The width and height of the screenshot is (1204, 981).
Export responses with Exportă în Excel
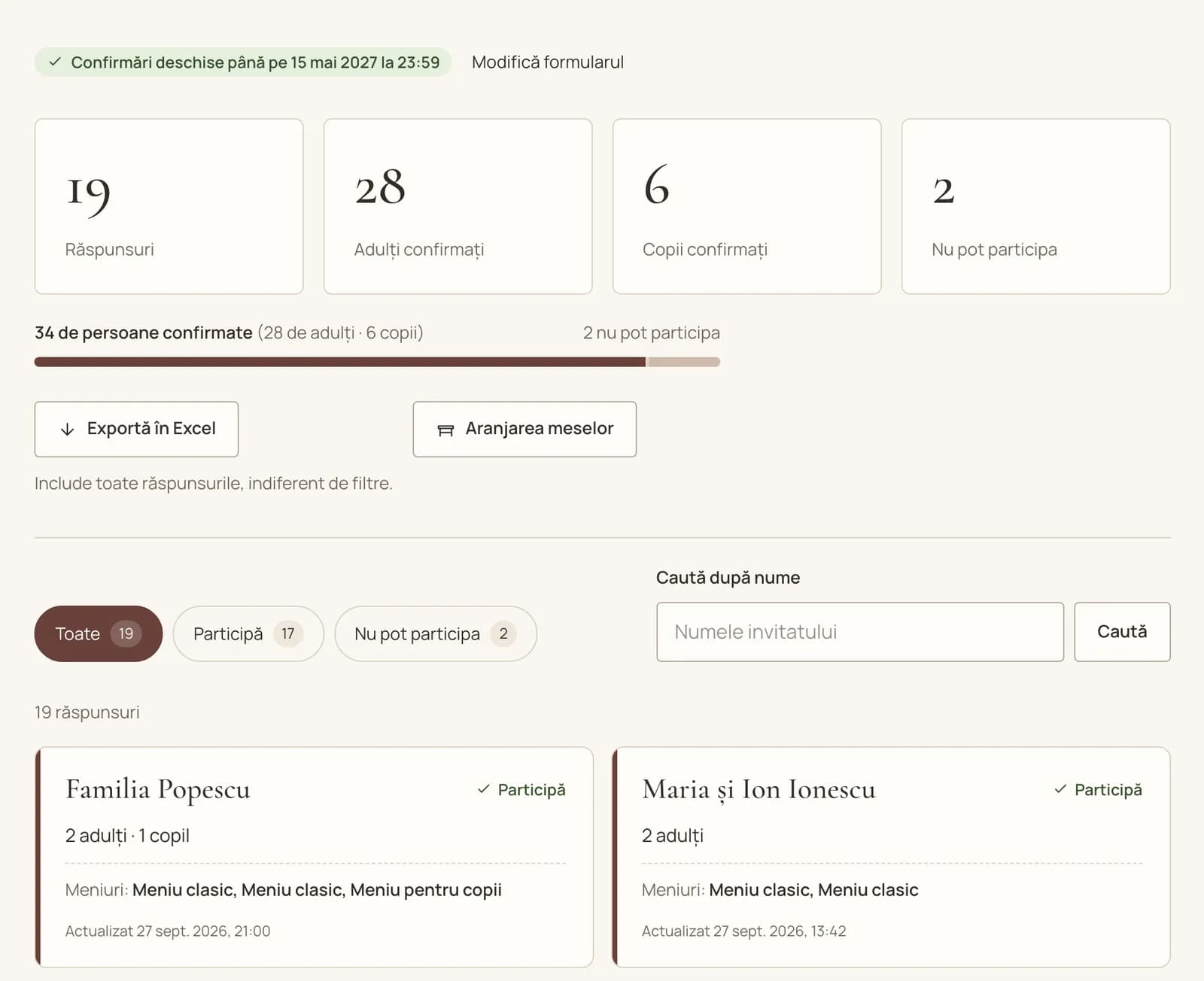point(136,429)
